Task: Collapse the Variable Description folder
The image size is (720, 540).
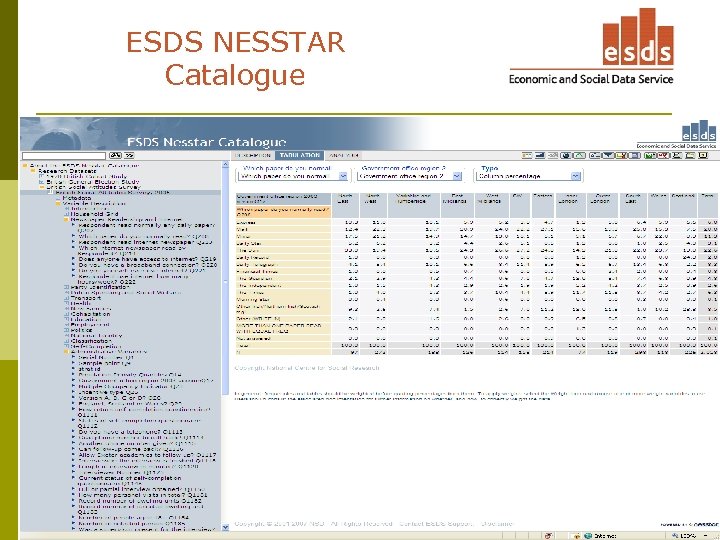Action: 58,203
